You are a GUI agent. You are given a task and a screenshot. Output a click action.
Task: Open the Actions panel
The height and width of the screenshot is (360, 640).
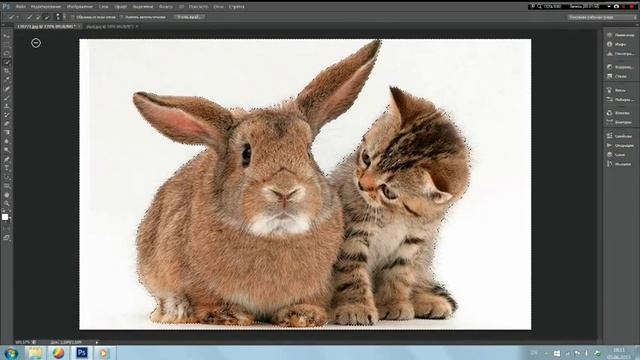(620, 145)
